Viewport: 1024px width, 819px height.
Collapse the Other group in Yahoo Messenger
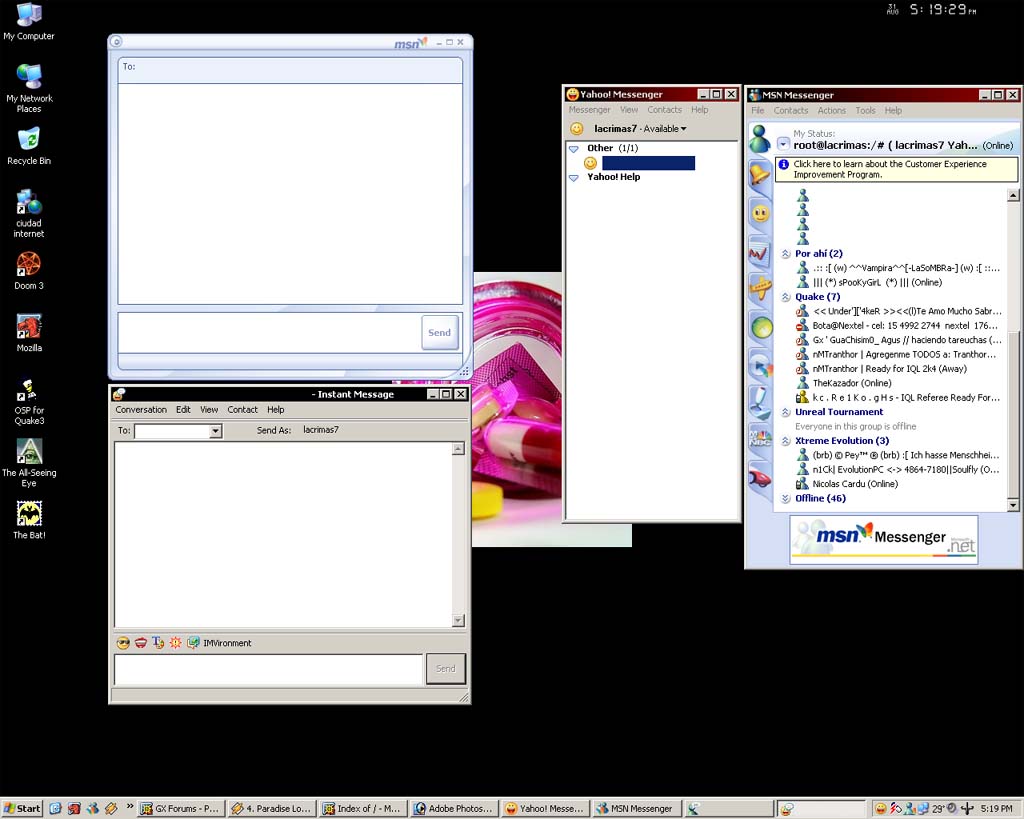tap(573, 149)
